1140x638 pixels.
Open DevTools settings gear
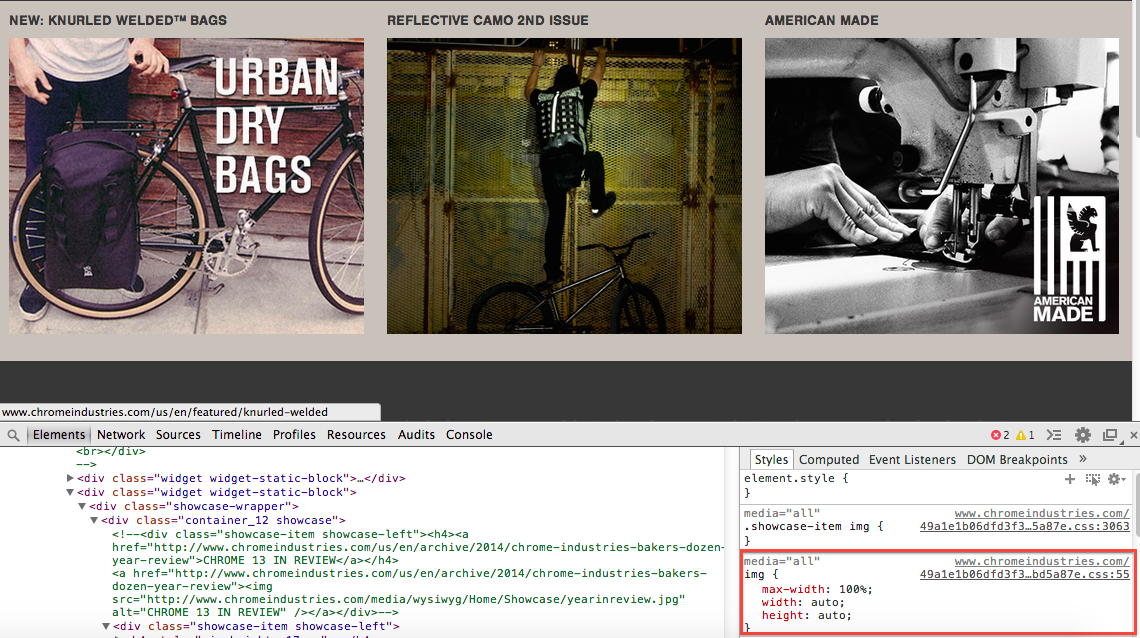coord(1082,435)
